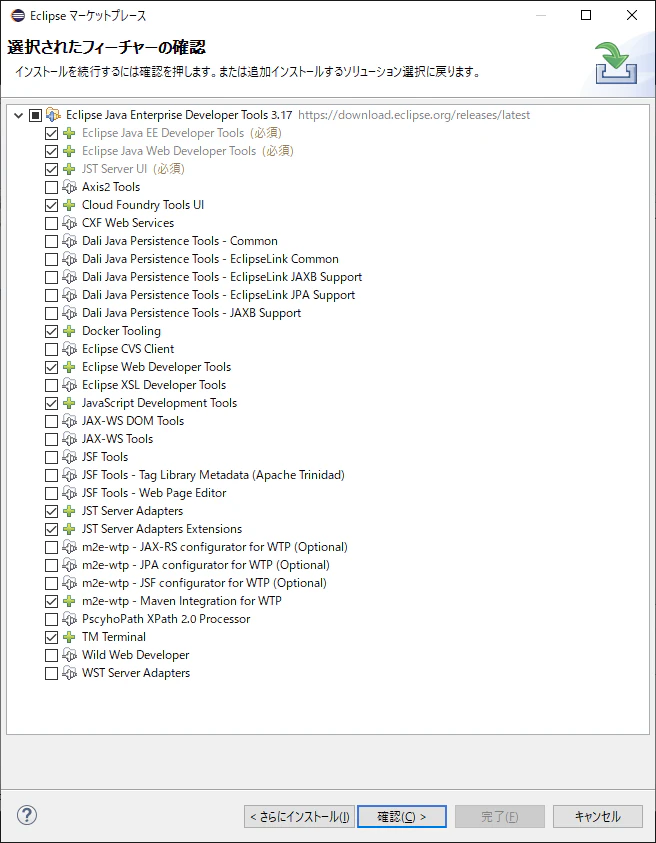656x843 pixels.
Task: Click the Eclipse Java Enterprise Developer Tools package icon
Action: (x=53, y=115)
